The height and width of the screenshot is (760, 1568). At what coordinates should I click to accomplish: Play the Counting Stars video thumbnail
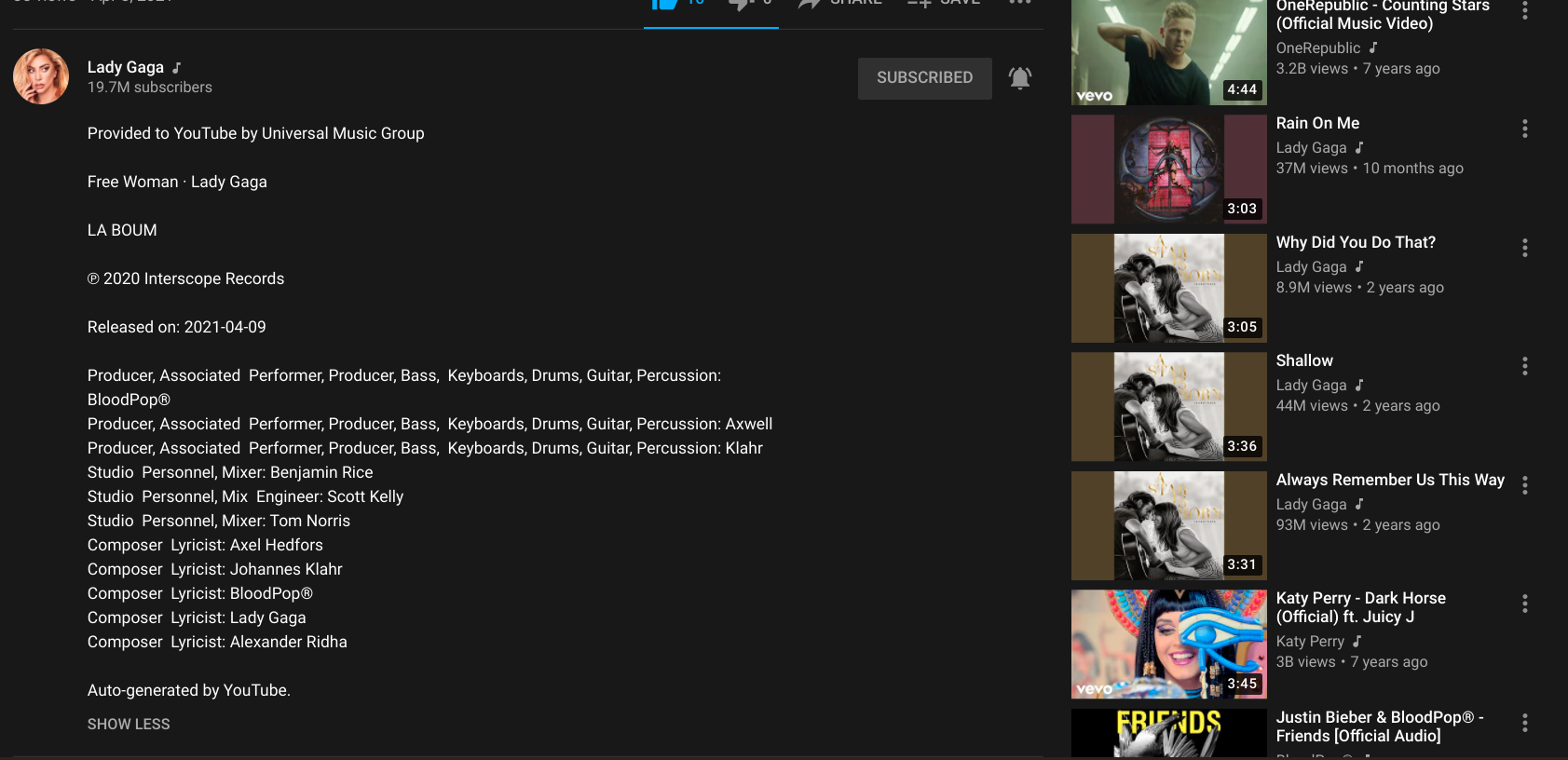(1169, 52)
